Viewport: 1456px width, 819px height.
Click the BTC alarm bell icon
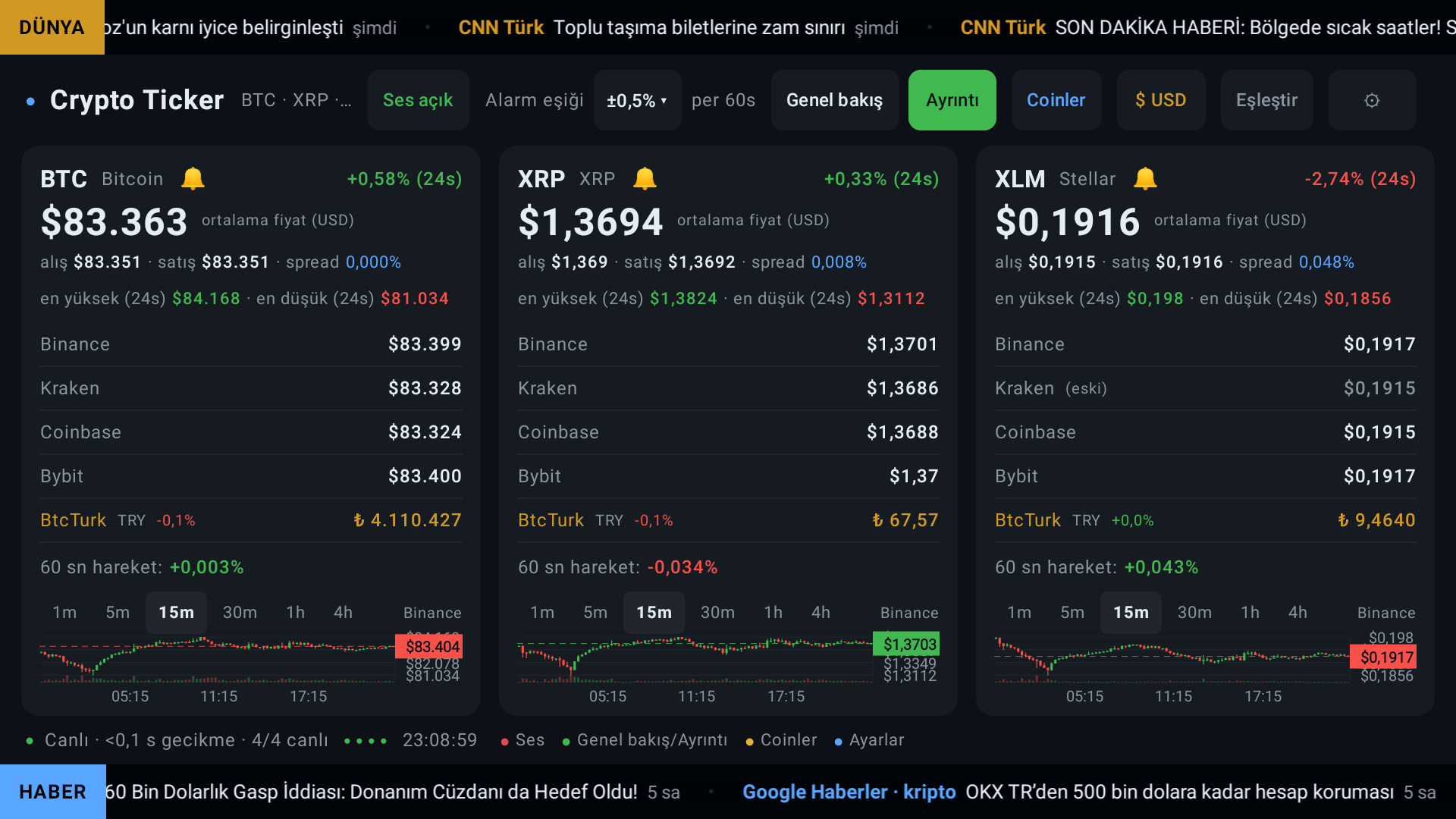tap(193, 178)
